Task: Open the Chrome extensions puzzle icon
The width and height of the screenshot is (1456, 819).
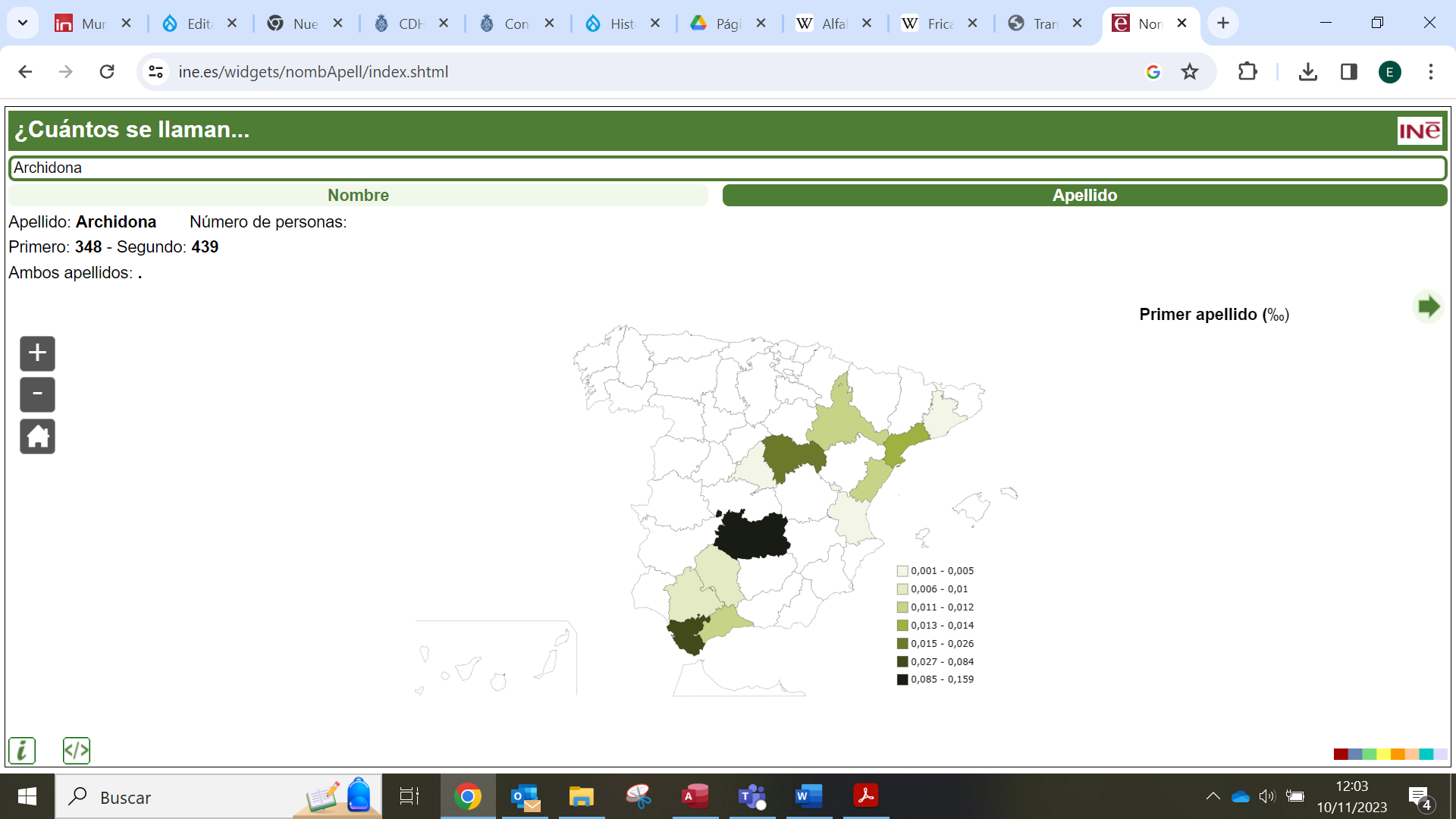Action: [x=1247, y=72]
